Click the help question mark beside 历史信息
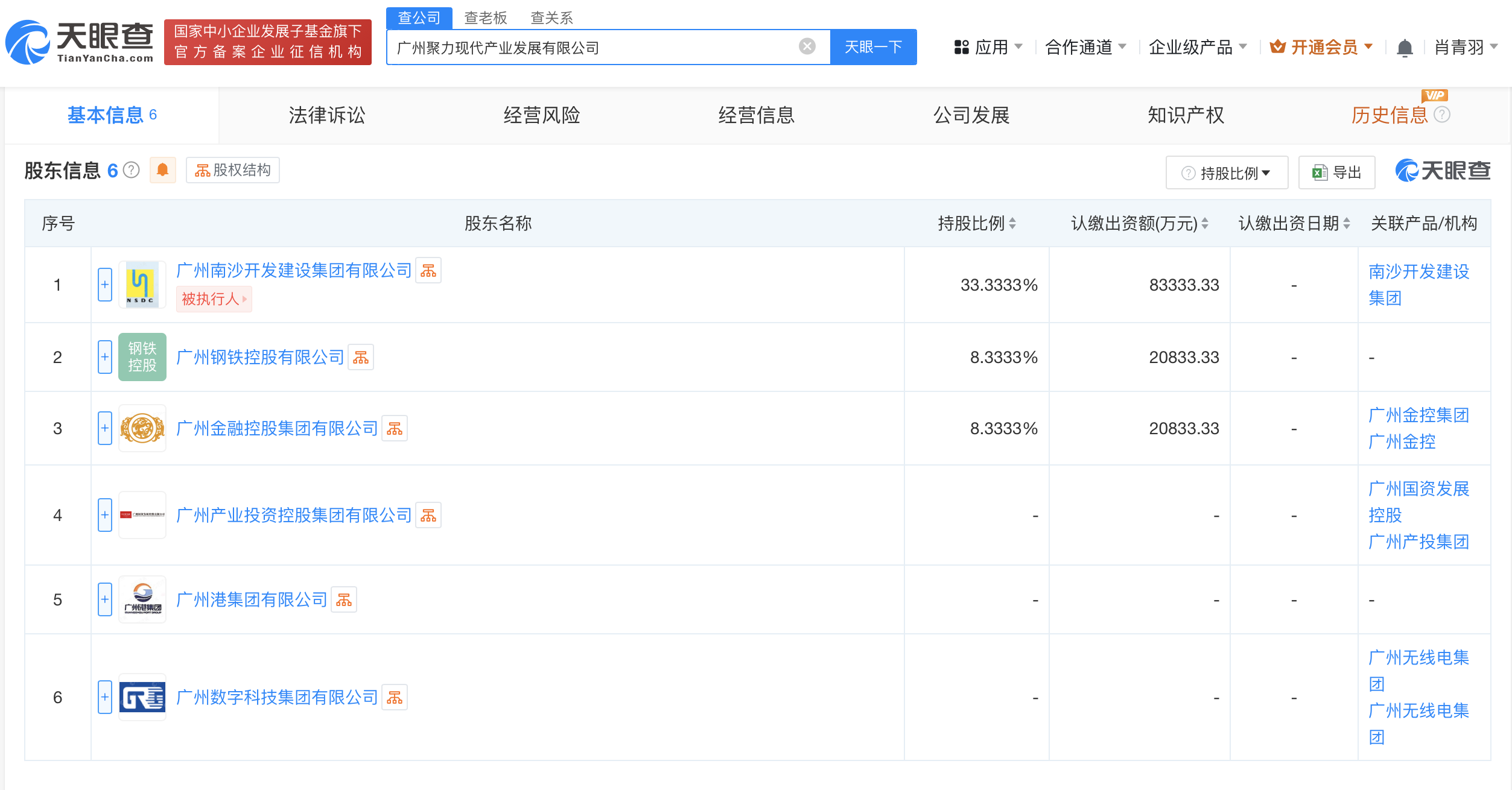1512x790 pixels. (1443, 116)
